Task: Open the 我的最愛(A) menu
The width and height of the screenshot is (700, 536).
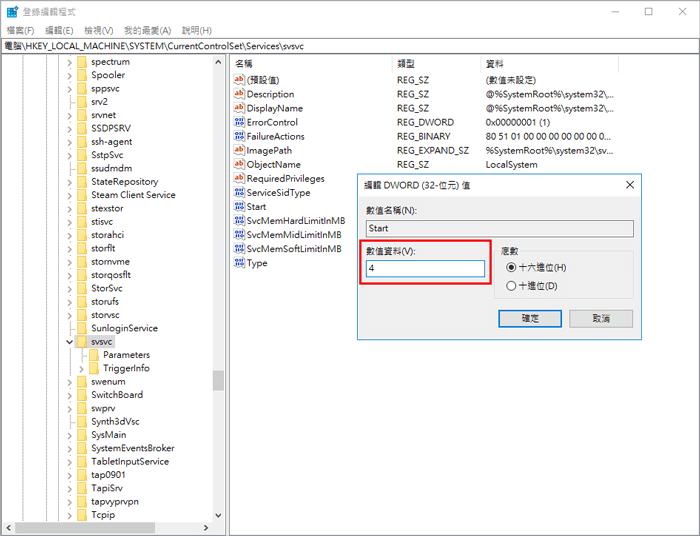Action: [x=148, y=30]
